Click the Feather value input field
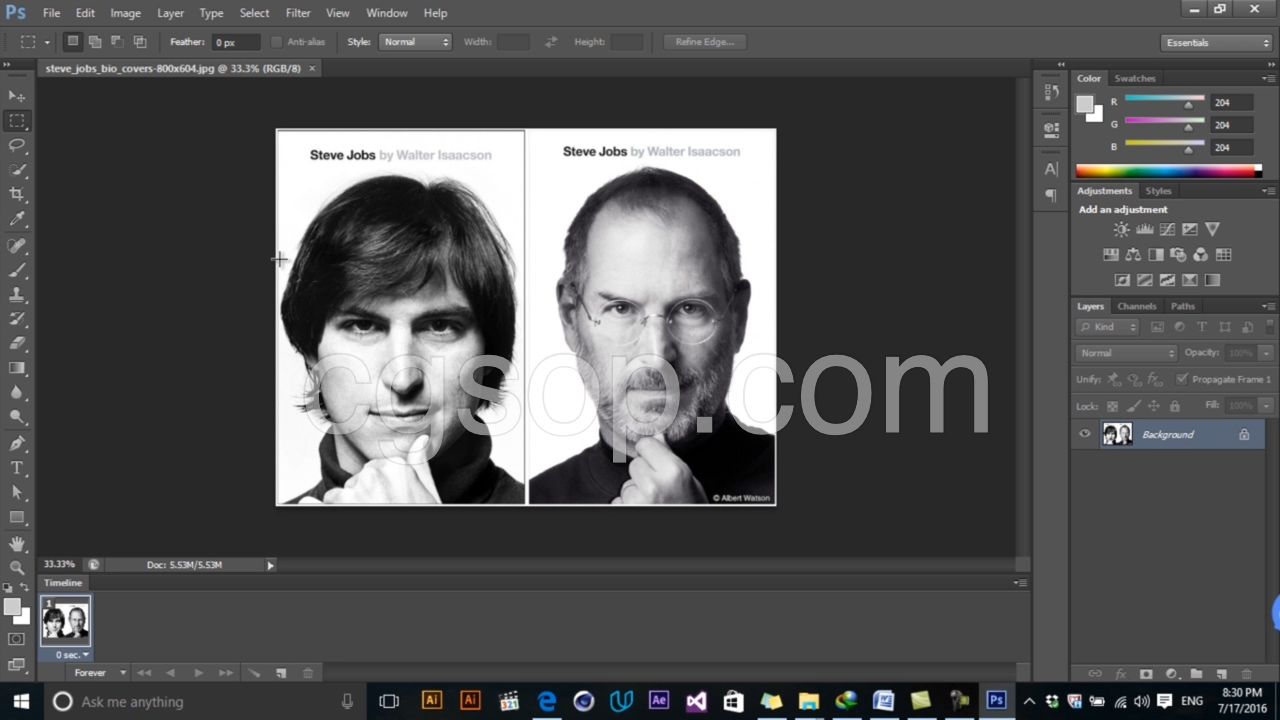1280x720 pixels. (x=236, y=42)
